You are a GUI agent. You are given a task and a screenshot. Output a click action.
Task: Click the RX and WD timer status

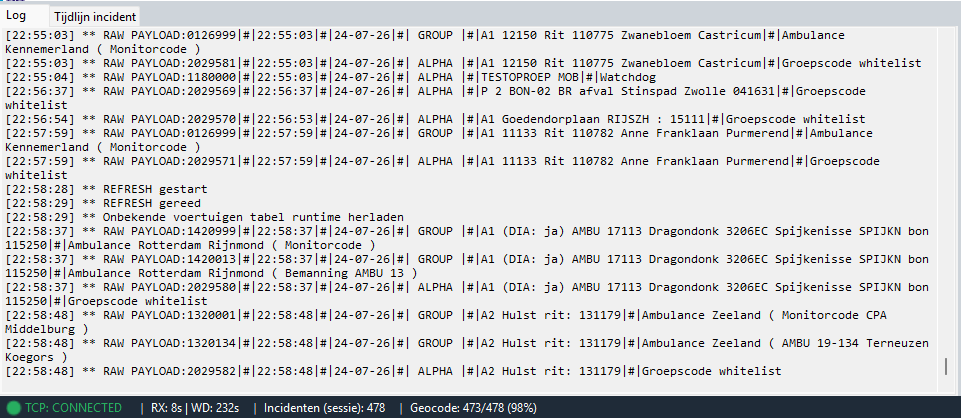[x=194, y=408]
